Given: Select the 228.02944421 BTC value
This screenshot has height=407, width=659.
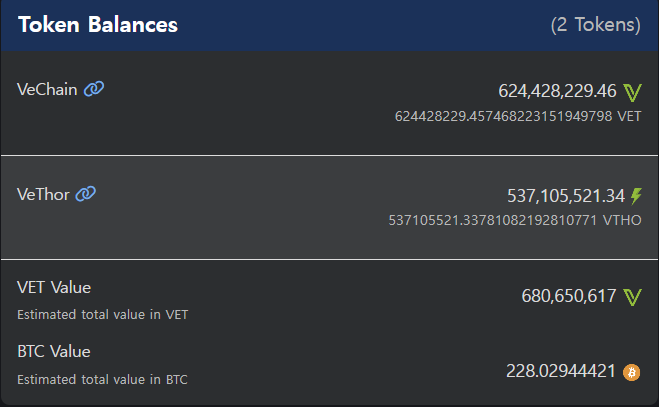Looking at the screenshot, I should (x=561, y=371).
